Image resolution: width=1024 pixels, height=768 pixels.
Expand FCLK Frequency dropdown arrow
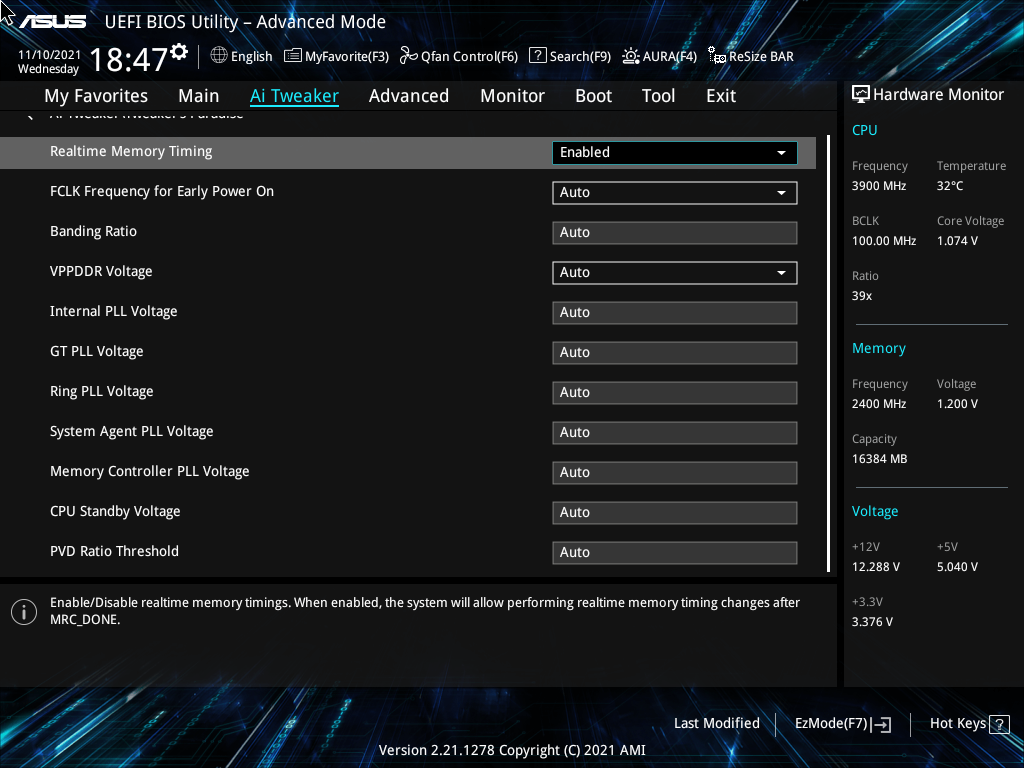pos(781,193)
